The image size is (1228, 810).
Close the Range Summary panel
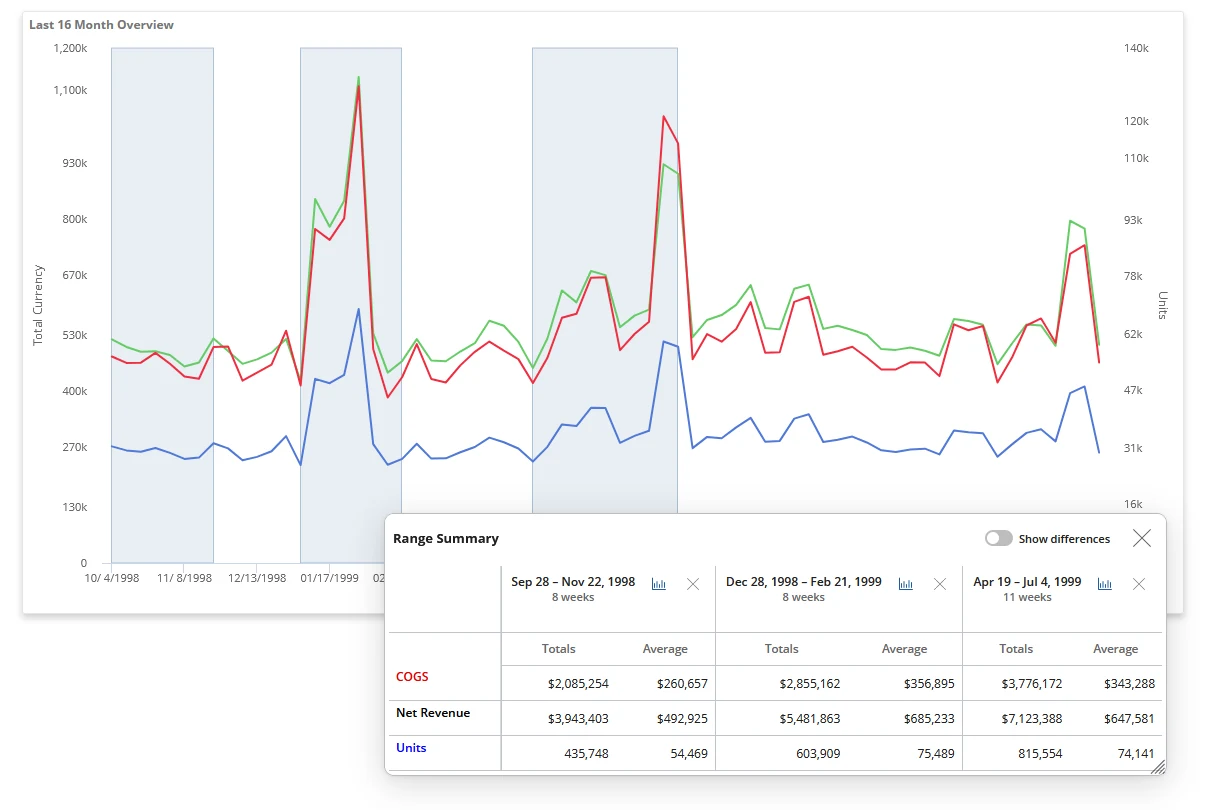click(x=1142, y=538)
